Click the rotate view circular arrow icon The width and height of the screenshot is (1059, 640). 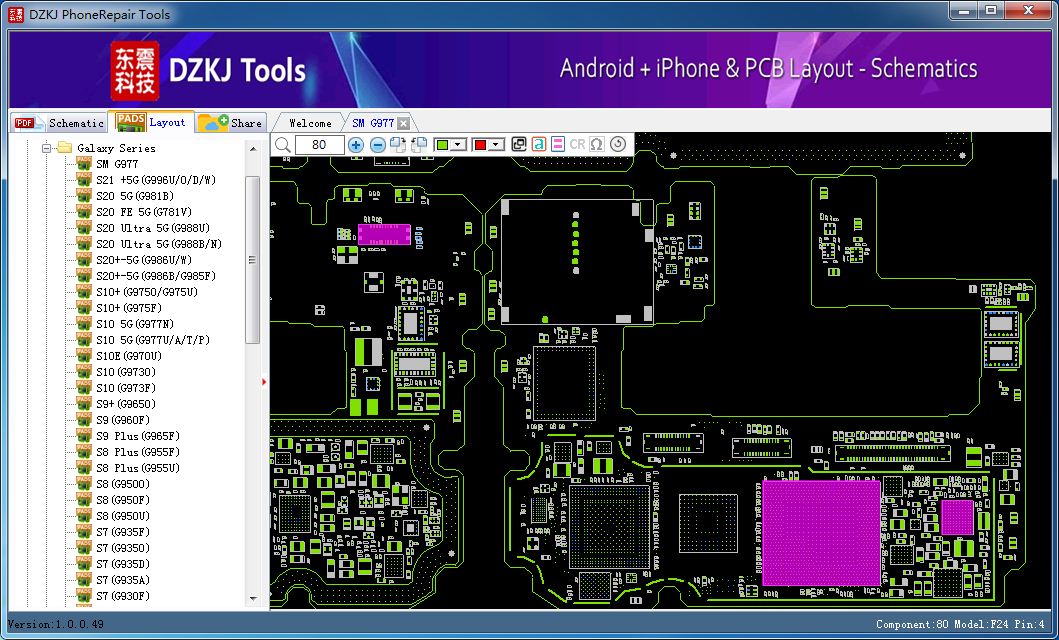[x=617, y=144]
